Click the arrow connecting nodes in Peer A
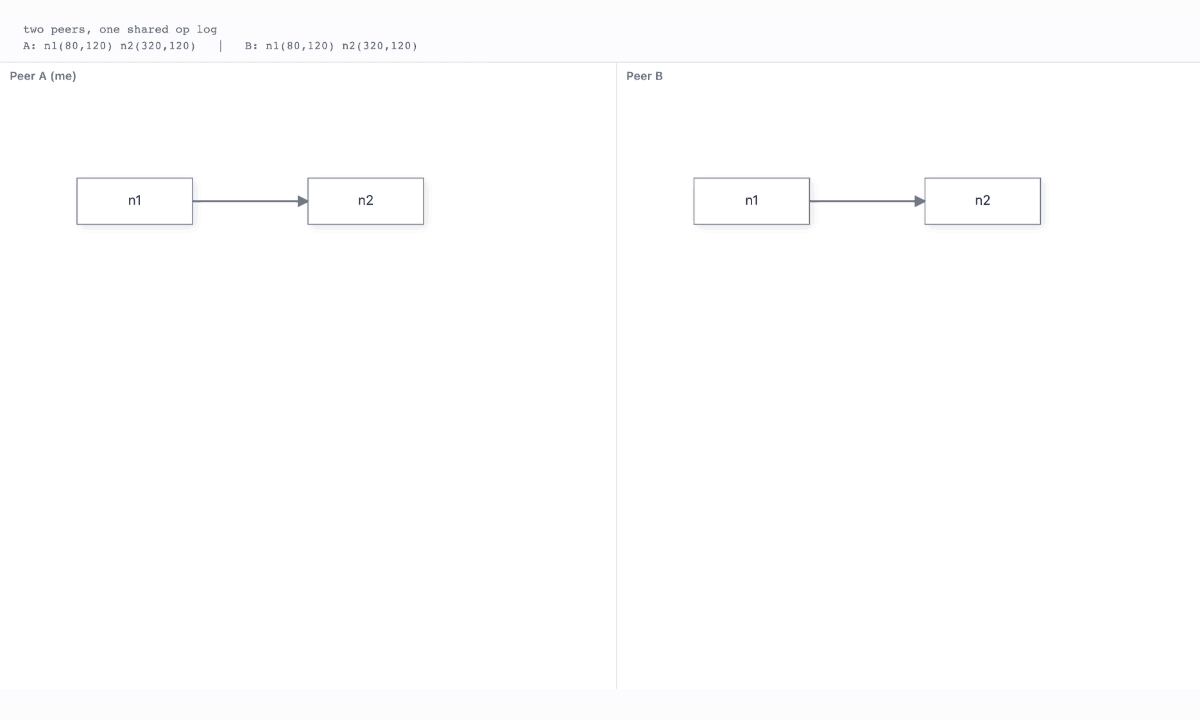The width and height of the screenshot is (1200, 720). coord(250,201)
